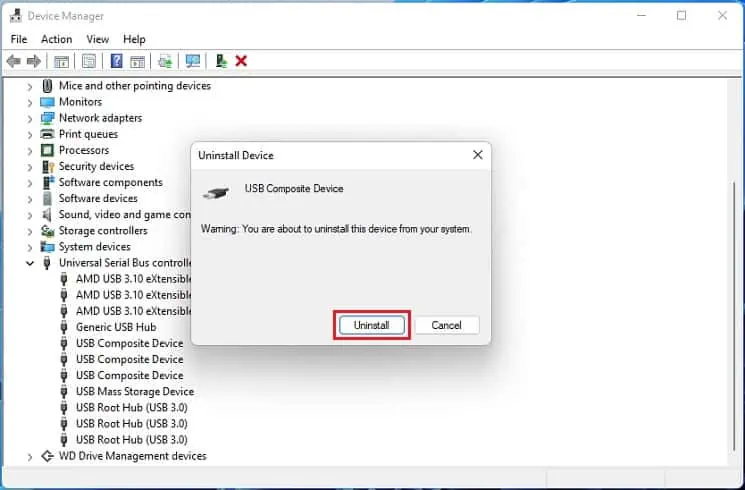The height and width of the screenshot is (490, 745).
Task: Click the Network adapters category icon
Action: tap(47, 118)
